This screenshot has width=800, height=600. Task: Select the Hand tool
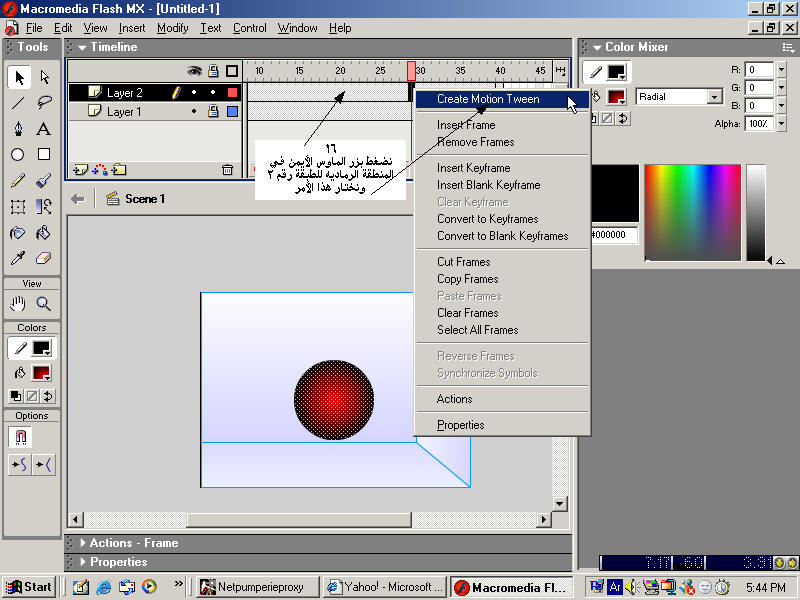click(18, 304)
